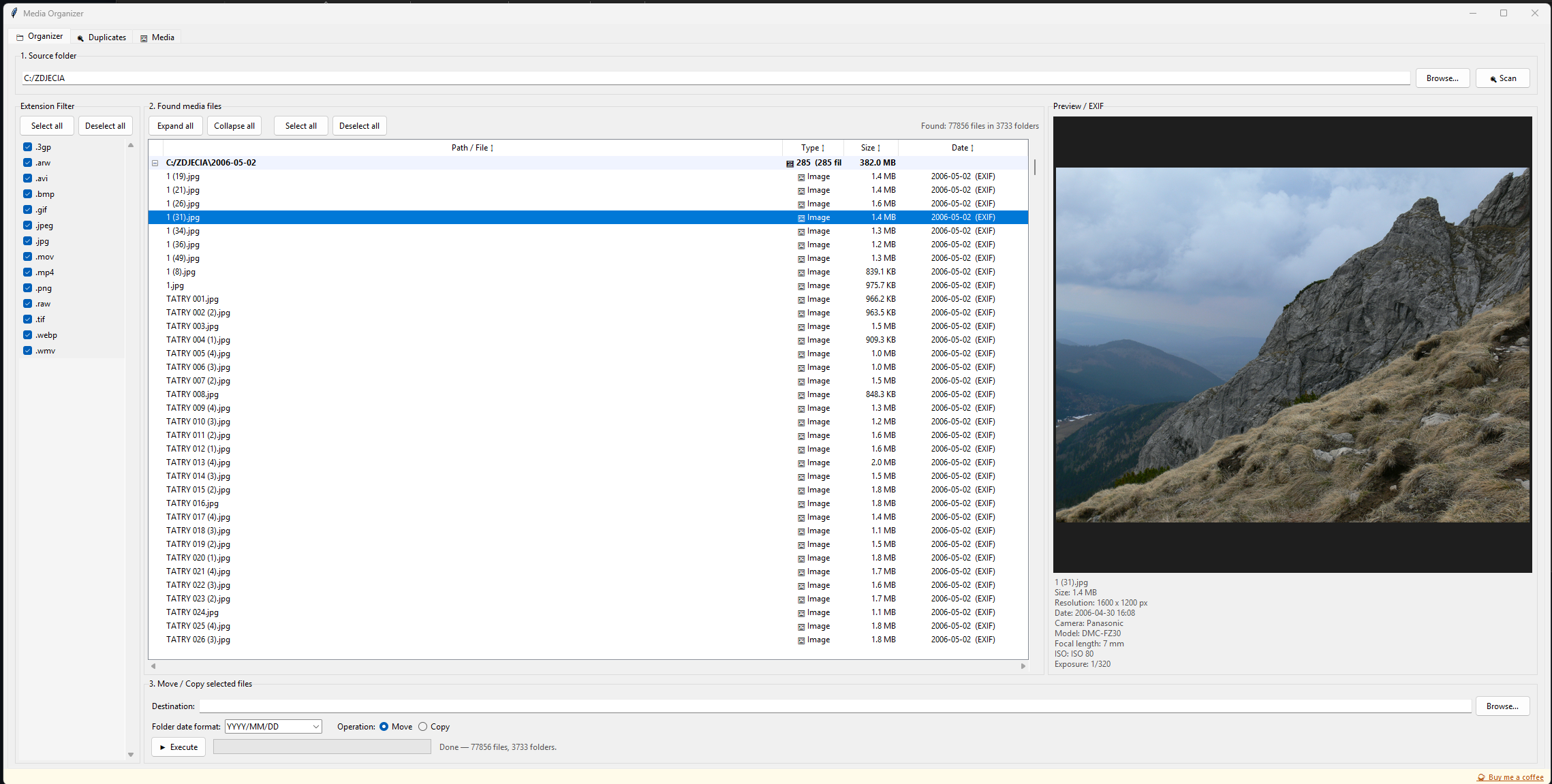Follow the Buy me a coffee link
Screen dimensions: 1552x784
pyautogui.click(x=1515, y=777)
